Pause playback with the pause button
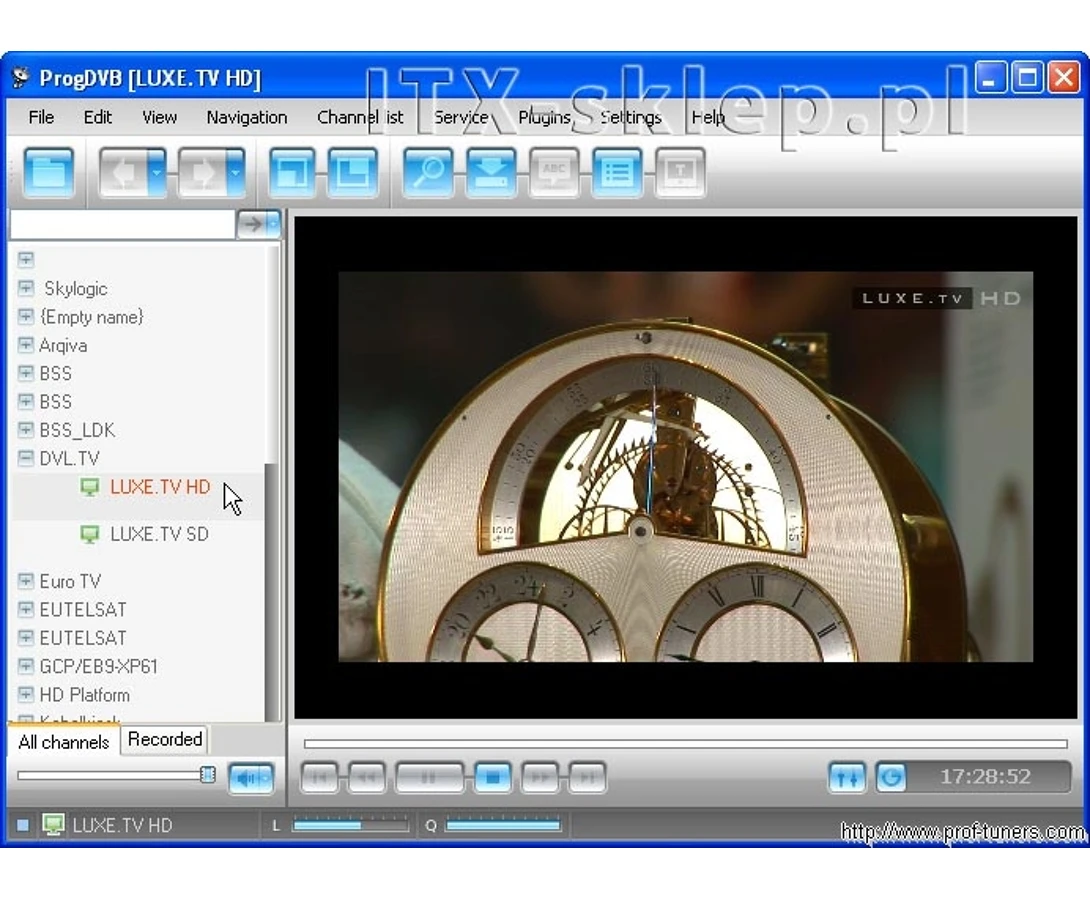The height and width of the screenshot is (900, 1090). (429, 777)
